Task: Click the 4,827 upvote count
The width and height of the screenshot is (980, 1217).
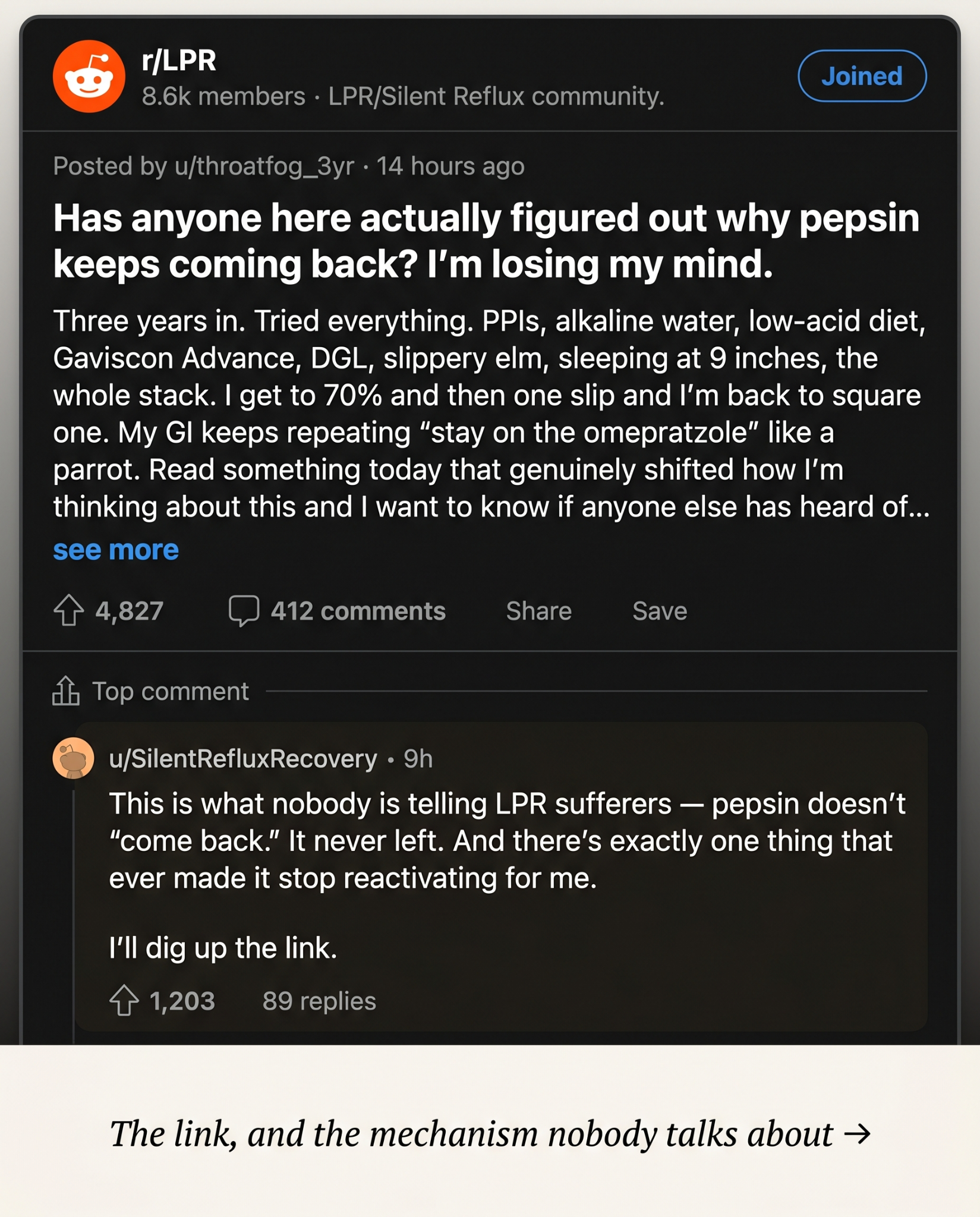Action: pos(130,611)
